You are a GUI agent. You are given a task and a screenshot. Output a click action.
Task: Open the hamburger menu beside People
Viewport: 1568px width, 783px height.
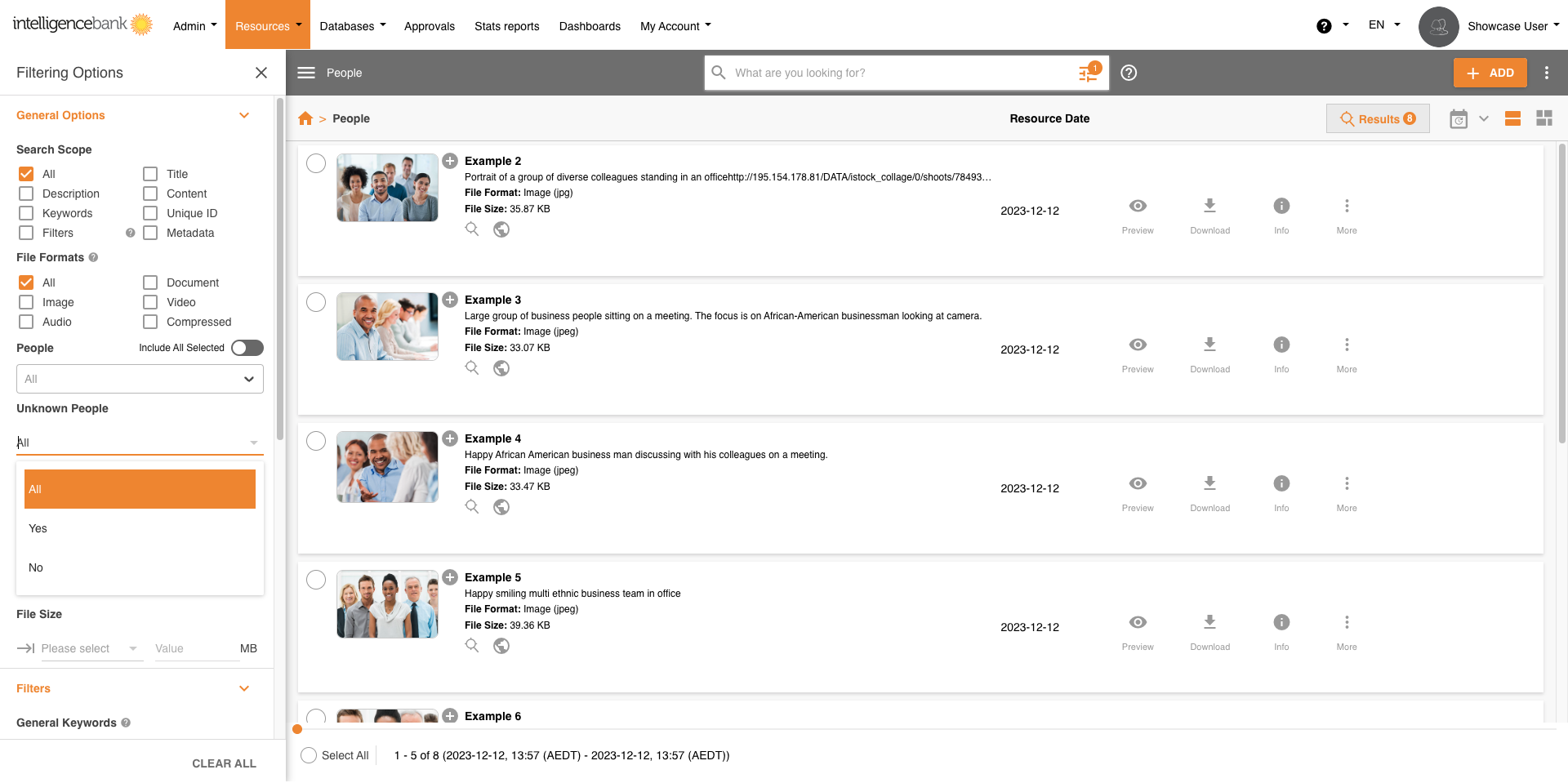click(306, 73)
